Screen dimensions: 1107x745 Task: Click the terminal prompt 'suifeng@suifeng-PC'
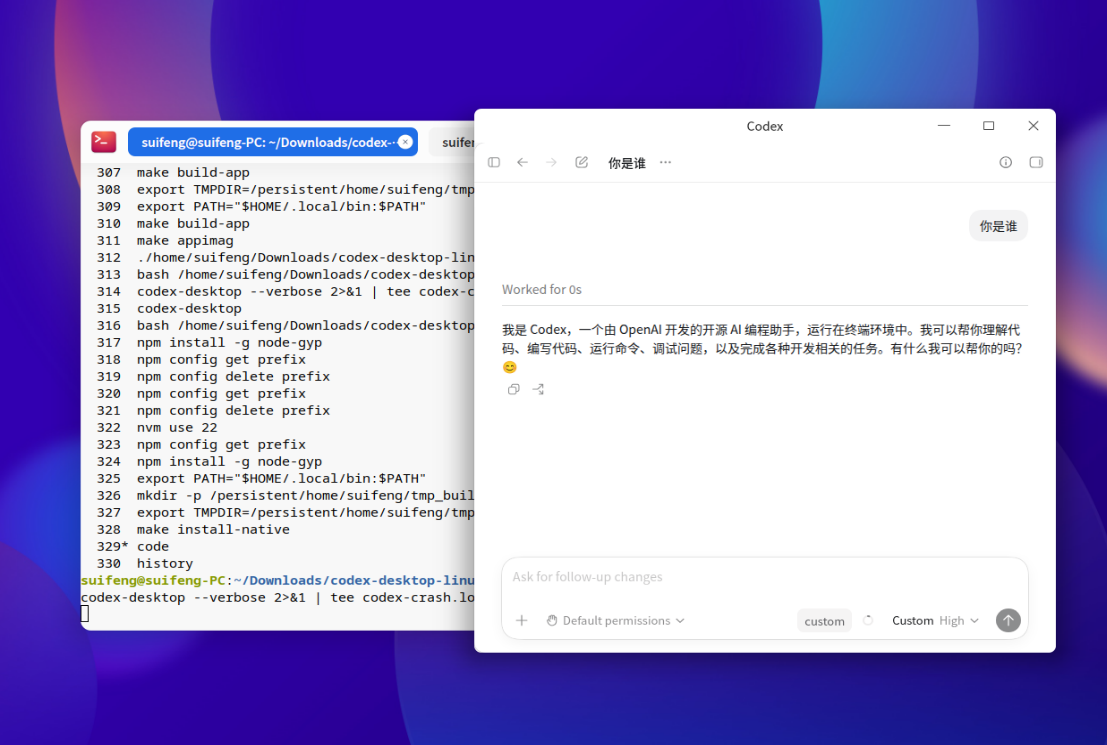click(x=153, y=580)
